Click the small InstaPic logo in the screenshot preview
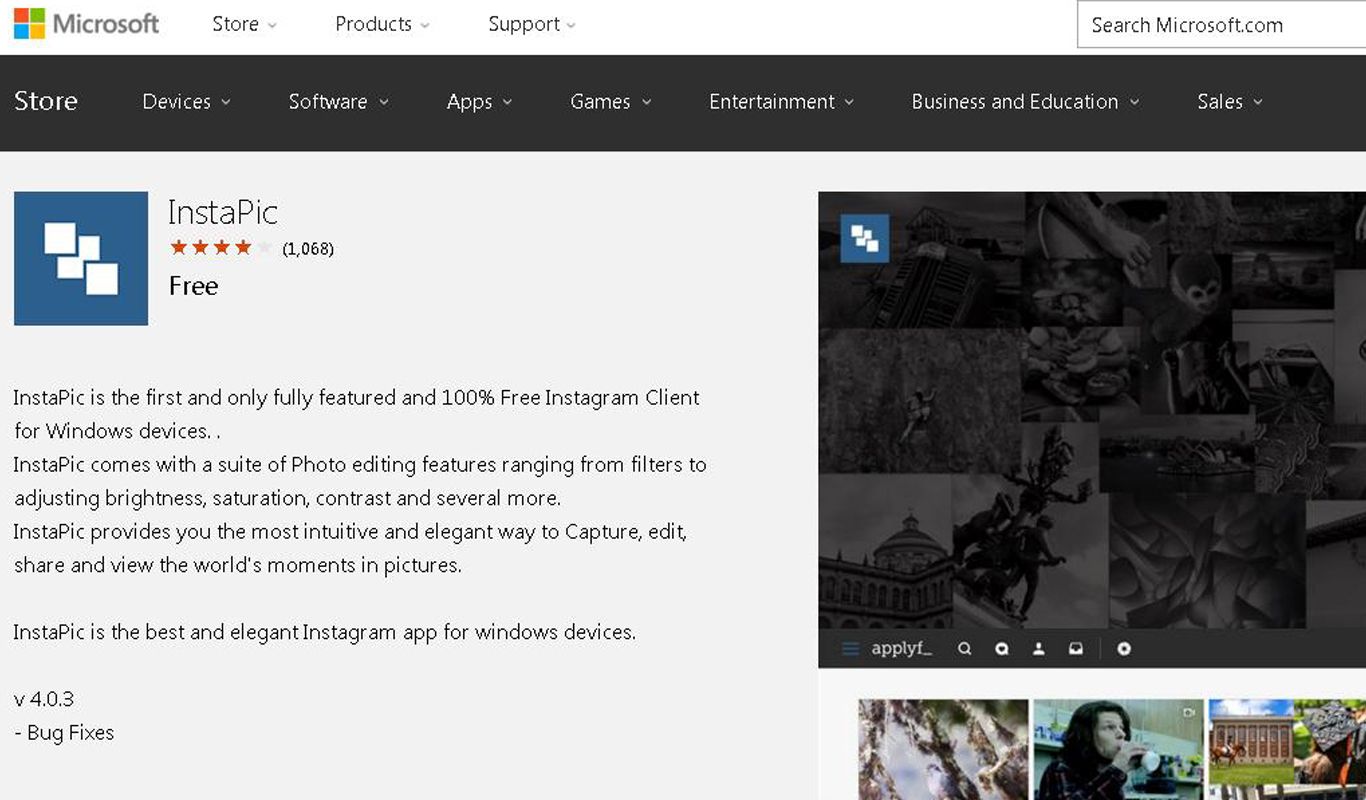Image resolution: width=1366 pixels, height=800 pixels. tap(865, 238)
